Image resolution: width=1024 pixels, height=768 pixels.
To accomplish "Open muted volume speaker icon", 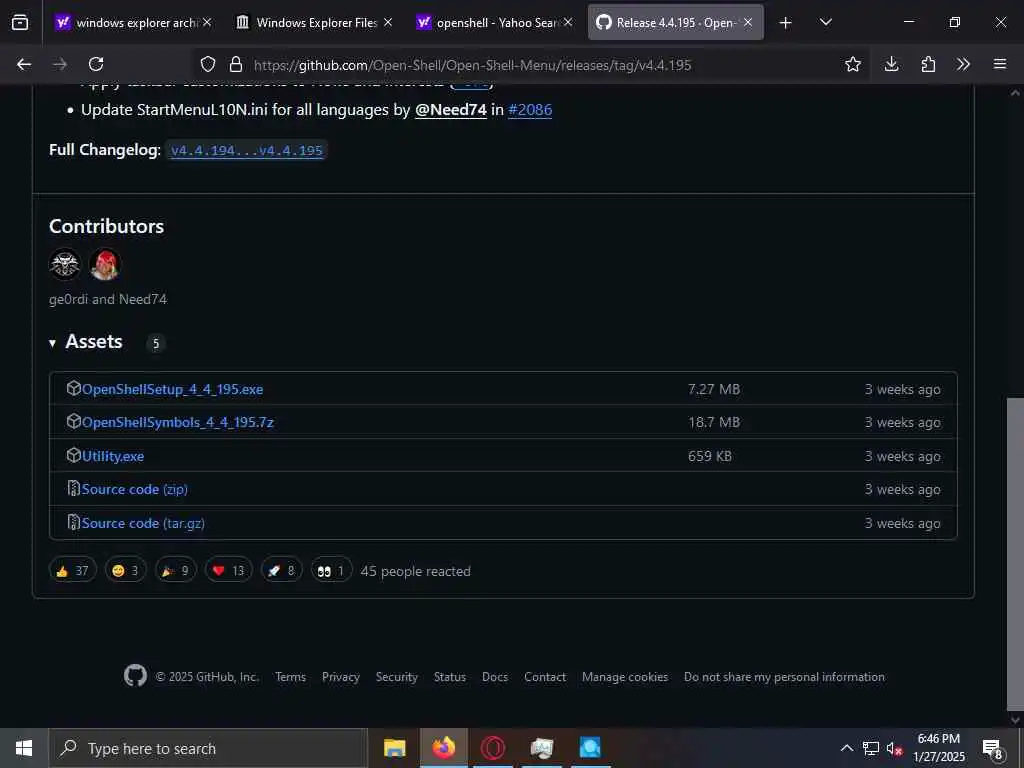I will pos(895,748).
